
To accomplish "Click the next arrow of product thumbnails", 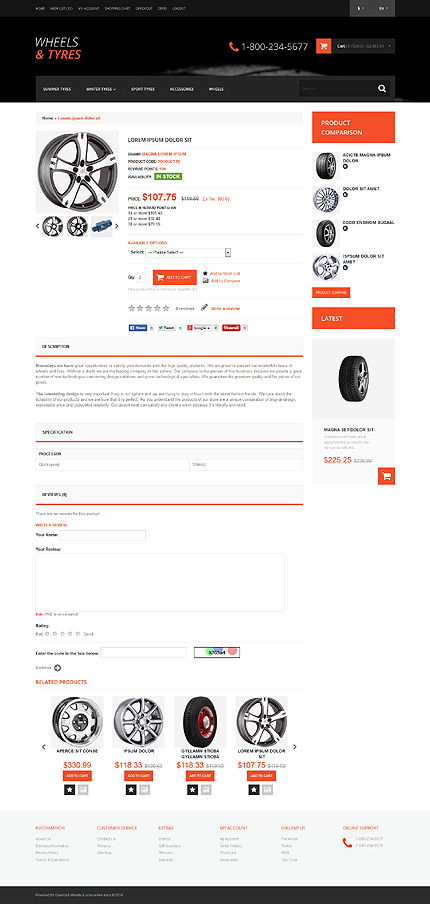I will tap(116, 226).
